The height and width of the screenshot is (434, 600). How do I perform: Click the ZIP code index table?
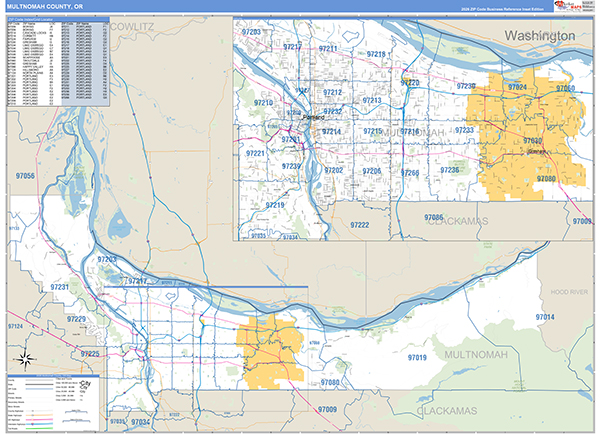(x=58, y=64)
